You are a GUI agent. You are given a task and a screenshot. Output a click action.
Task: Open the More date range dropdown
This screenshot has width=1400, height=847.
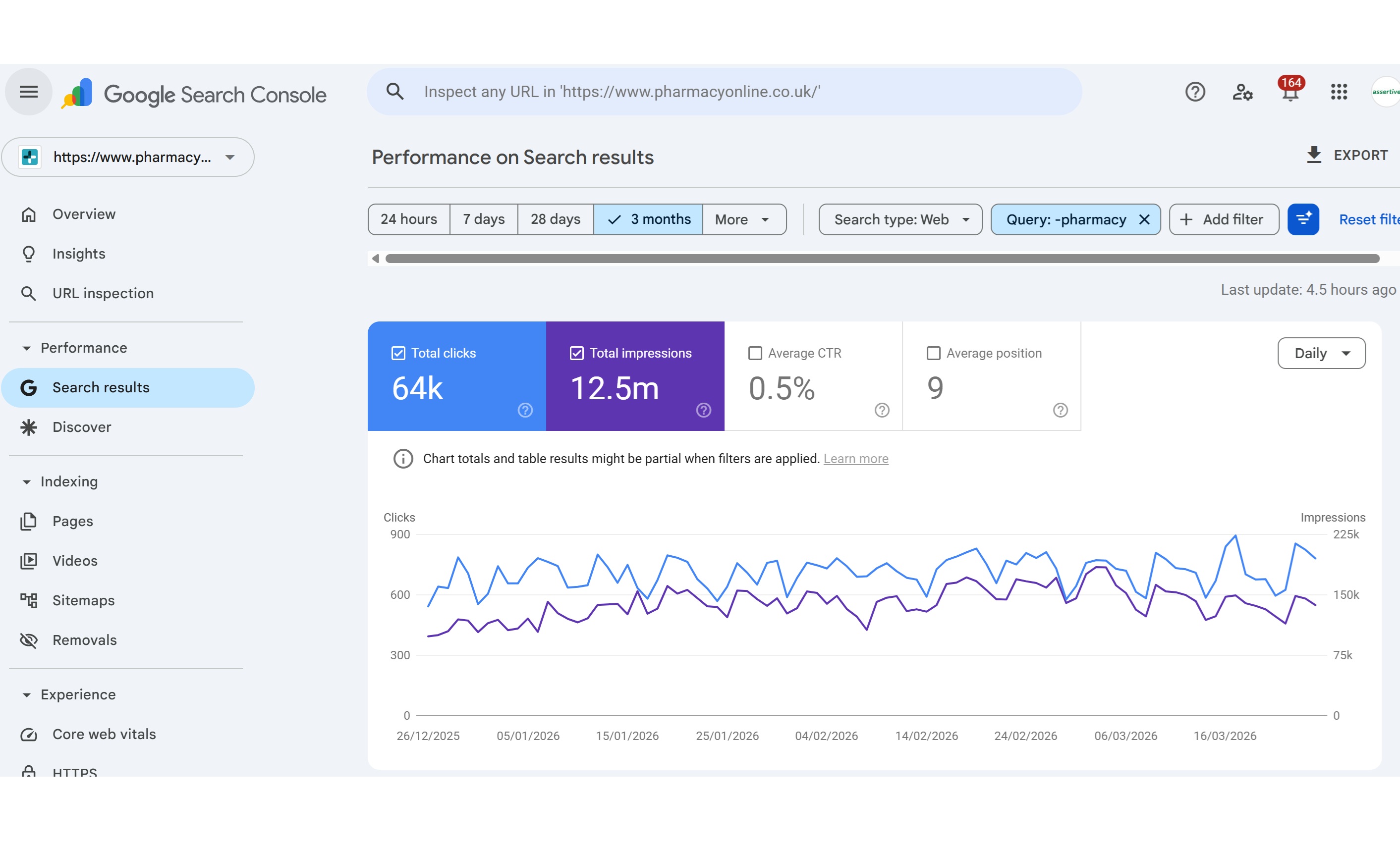coord(743,219)
